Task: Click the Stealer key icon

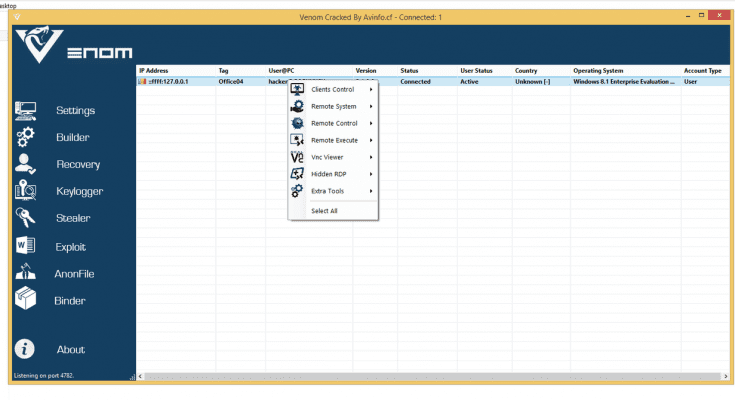Action: [x=26, y=218]
